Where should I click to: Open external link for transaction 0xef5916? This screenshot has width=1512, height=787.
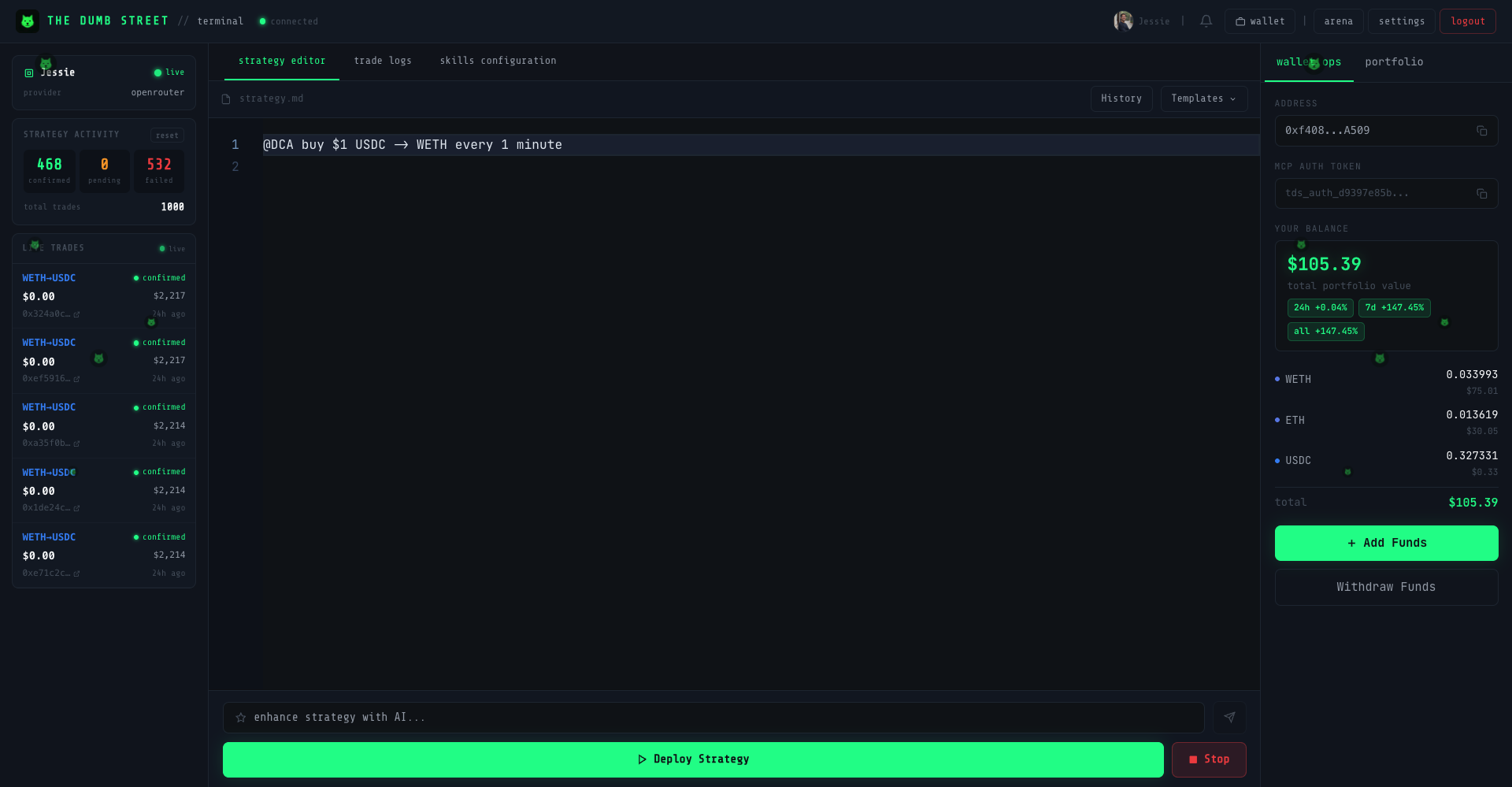pyautogui.click(x=76, y=379)
